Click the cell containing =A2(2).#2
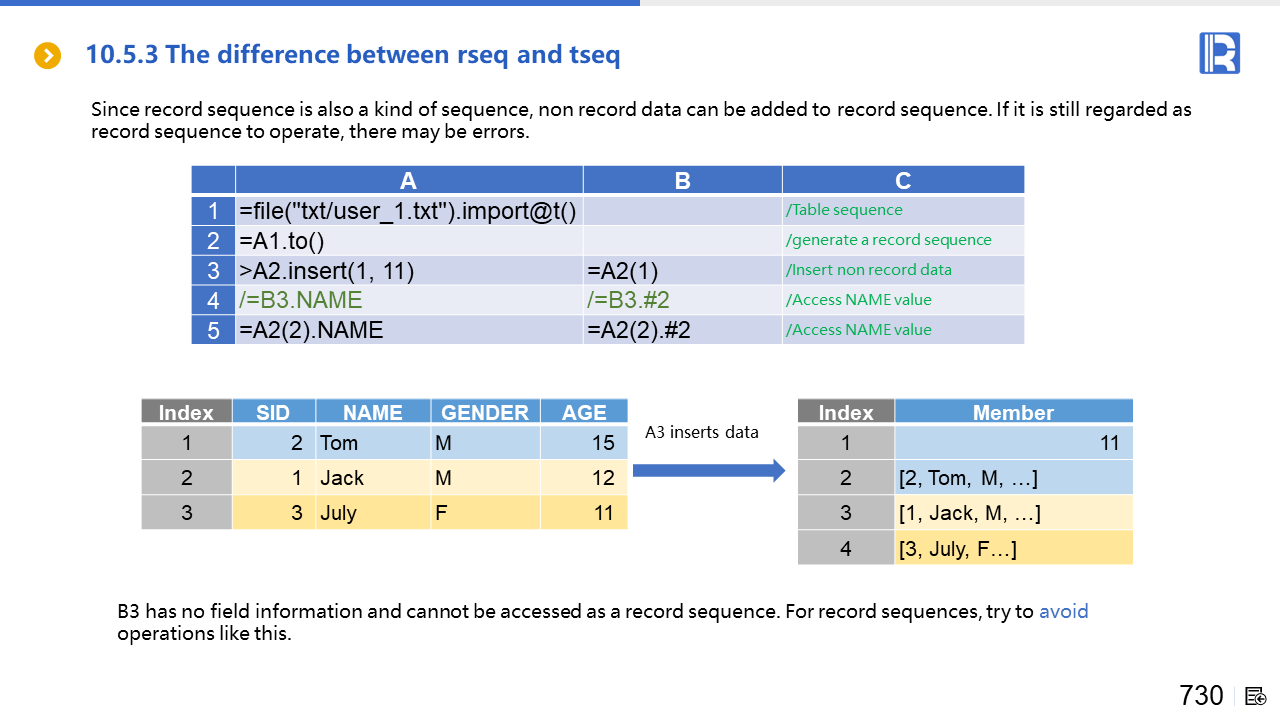Viewport: 1280px width, 720px height. (681, 330)
